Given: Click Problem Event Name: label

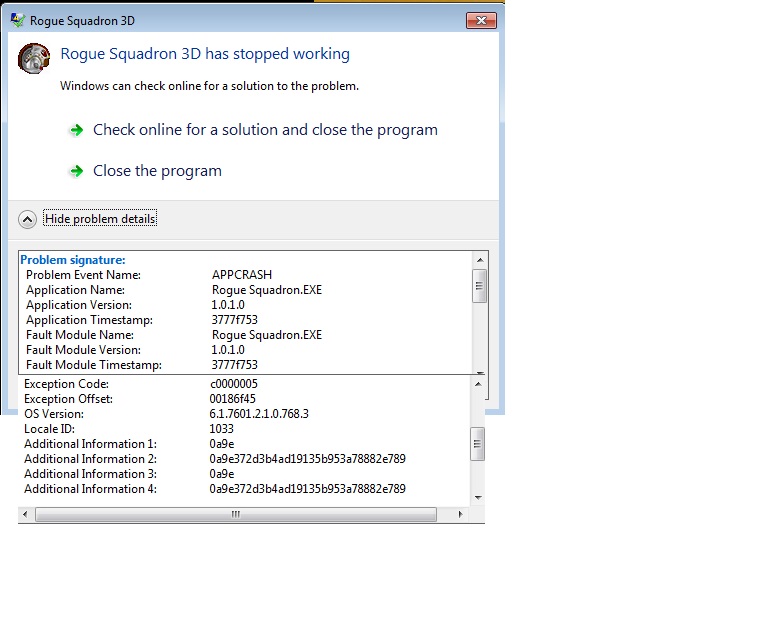Looking at the screenshot, I should coord(83,275).
